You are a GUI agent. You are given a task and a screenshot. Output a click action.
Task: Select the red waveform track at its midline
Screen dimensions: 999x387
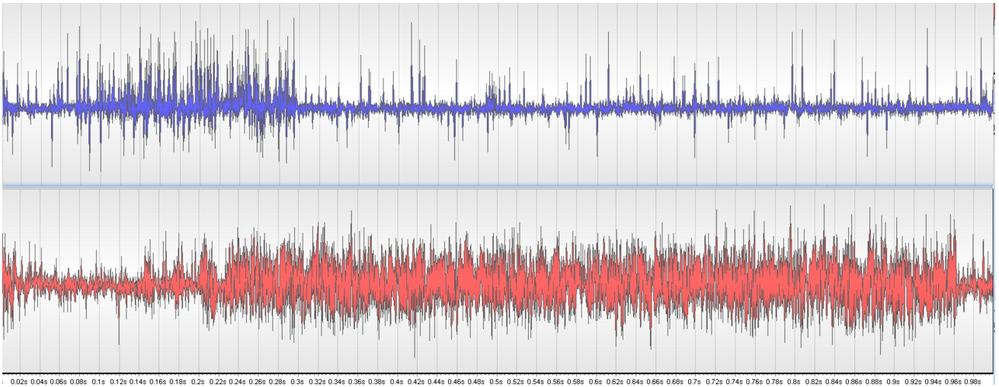coord(497,281)
